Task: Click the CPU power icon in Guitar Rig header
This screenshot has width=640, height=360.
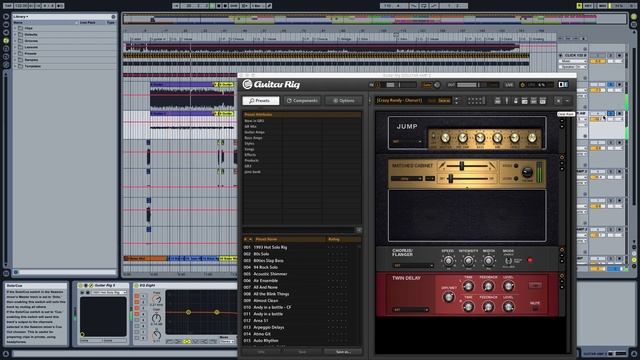Action: point(522,85)
